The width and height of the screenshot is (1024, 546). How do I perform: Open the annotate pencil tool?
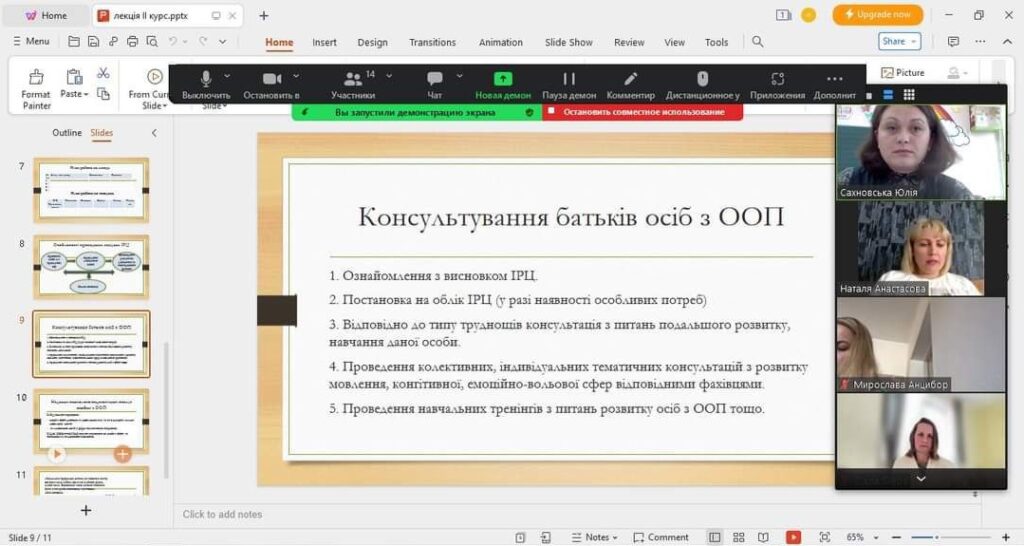coord(630,85)
